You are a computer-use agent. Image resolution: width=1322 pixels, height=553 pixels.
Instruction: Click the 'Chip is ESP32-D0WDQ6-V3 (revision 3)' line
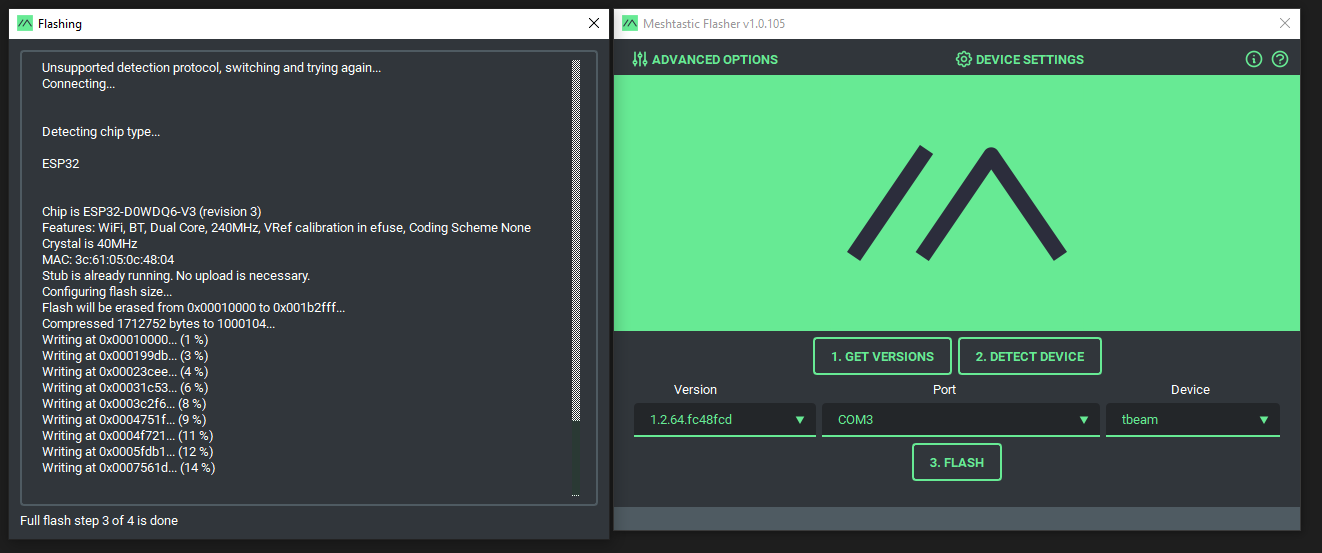point(152,212)
